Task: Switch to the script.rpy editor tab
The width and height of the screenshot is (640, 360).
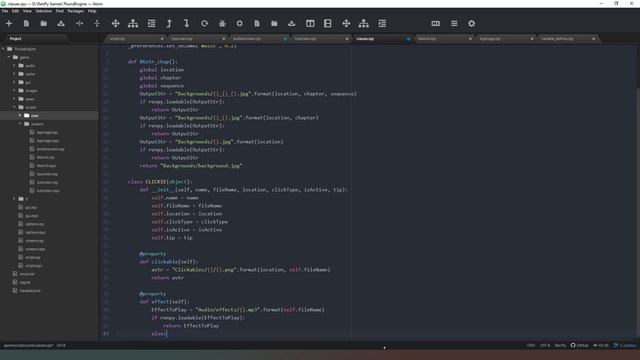Action: tap(135, 39)
